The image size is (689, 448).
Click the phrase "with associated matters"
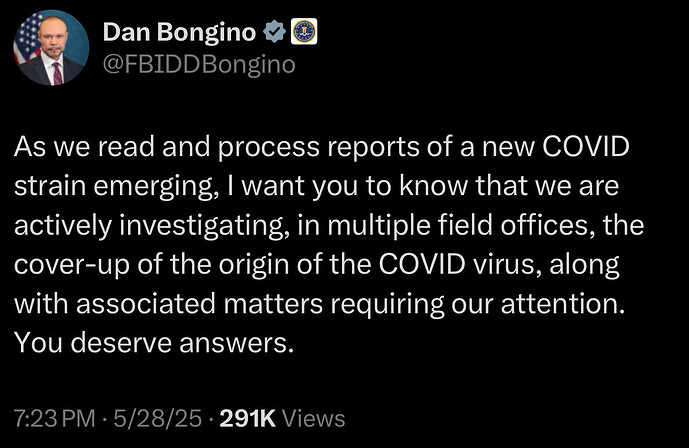pyautogui.click(x=168, y=304)
